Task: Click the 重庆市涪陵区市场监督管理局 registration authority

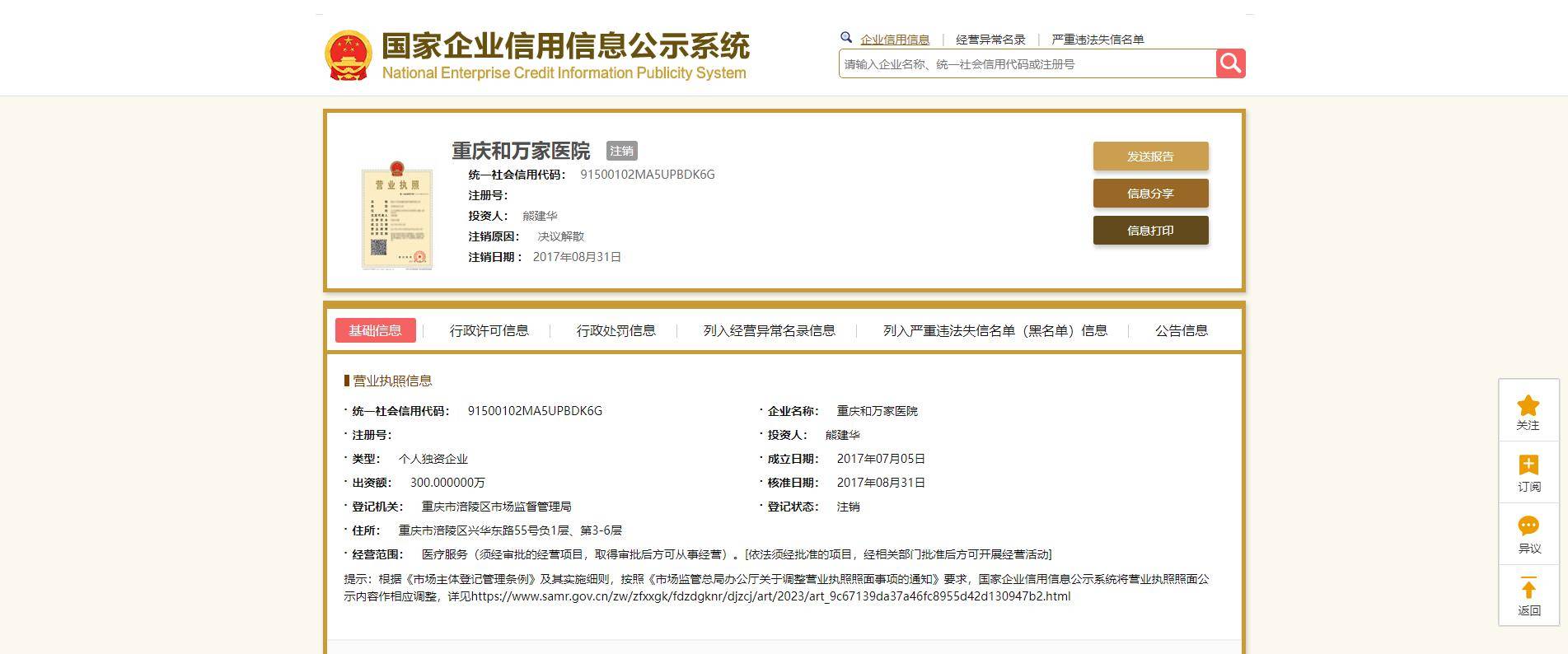Action: [496, 507]
